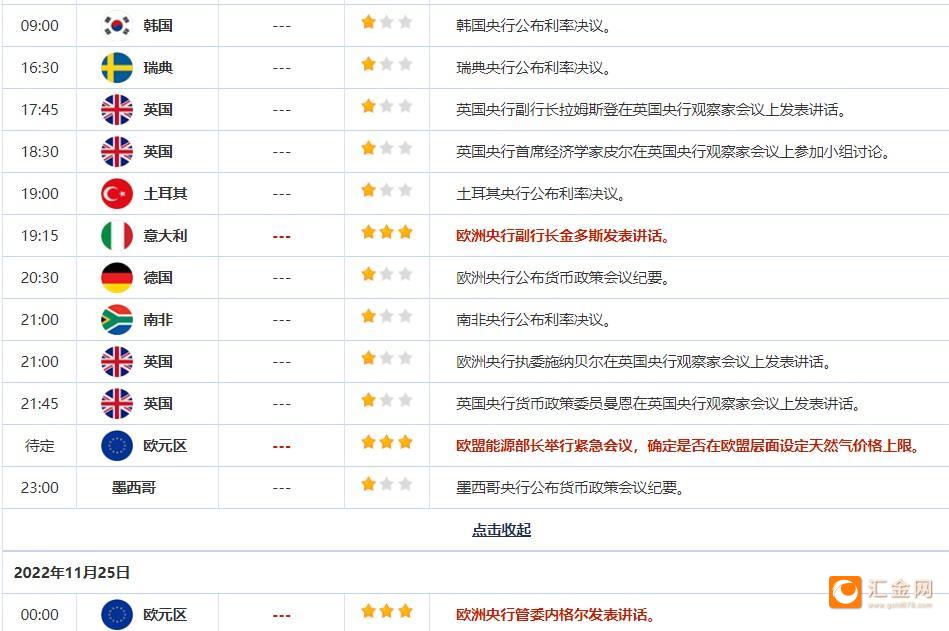Open red event 欧洲央行管委内格尔发表讲话
949x631 pixels.
(x=556, y=615)
